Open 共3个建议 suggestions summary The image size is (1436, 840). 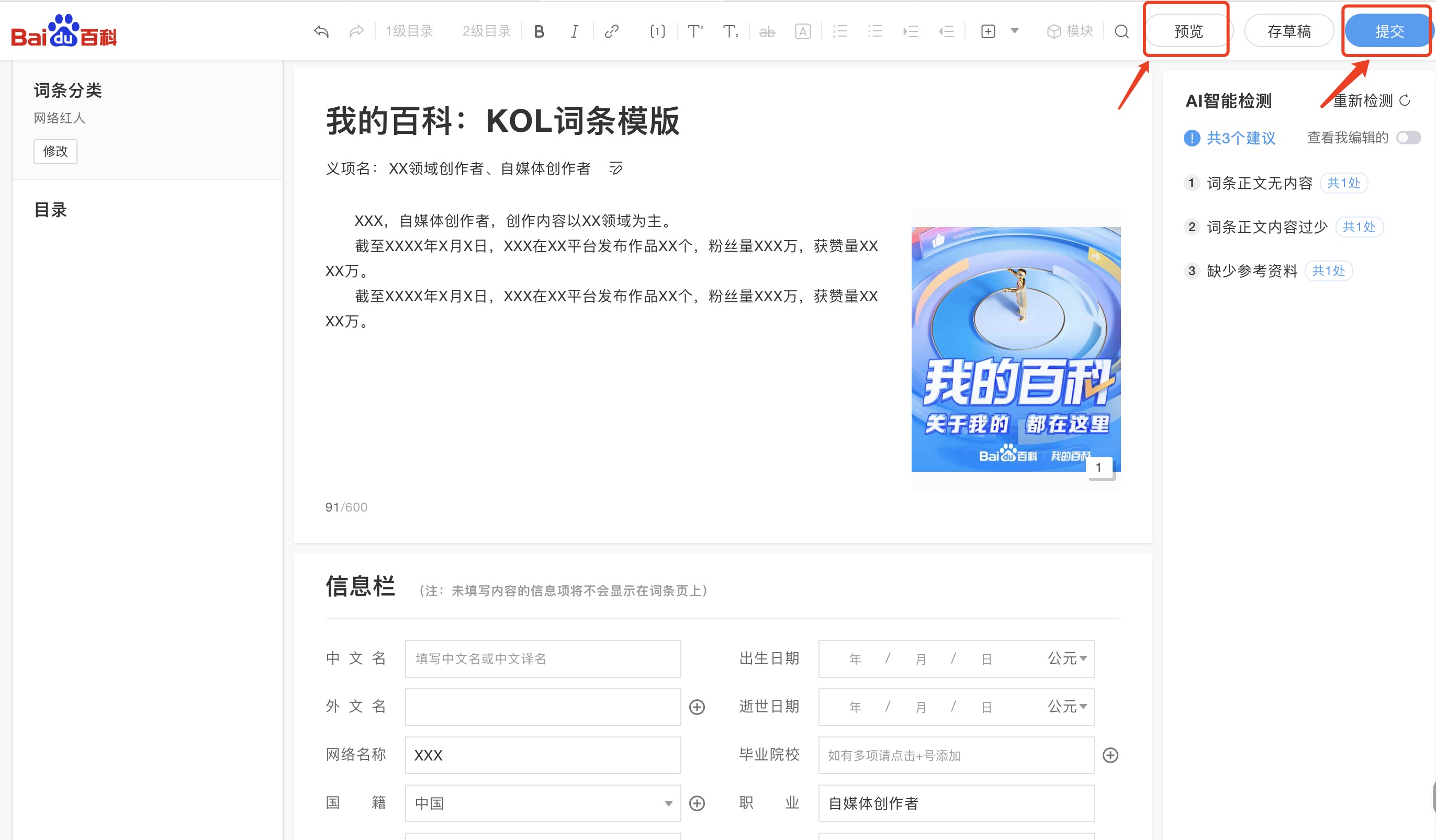(x=1241, y=138)
